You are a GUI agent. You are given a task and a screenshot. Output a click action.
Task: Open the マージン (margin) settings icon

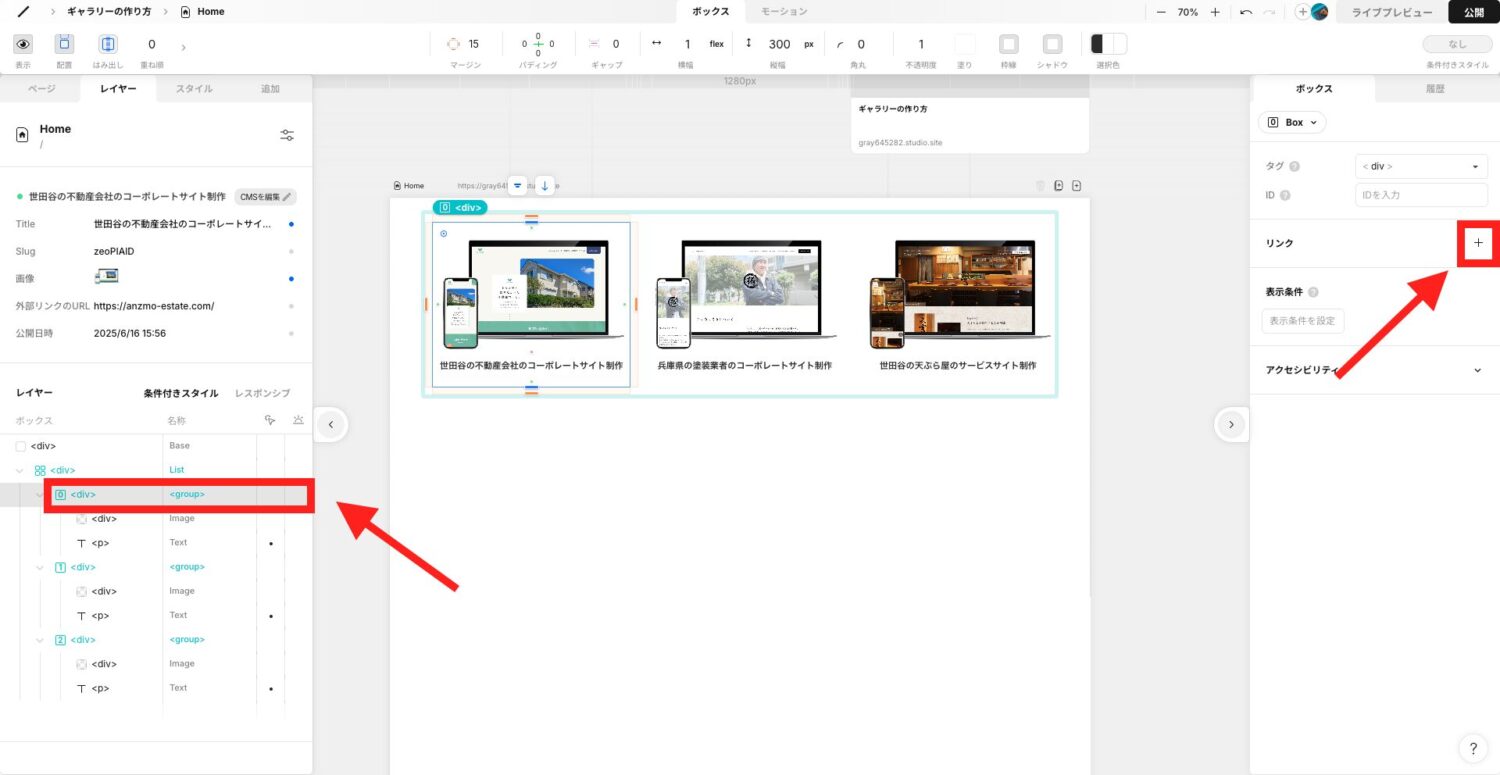point(455,43)
